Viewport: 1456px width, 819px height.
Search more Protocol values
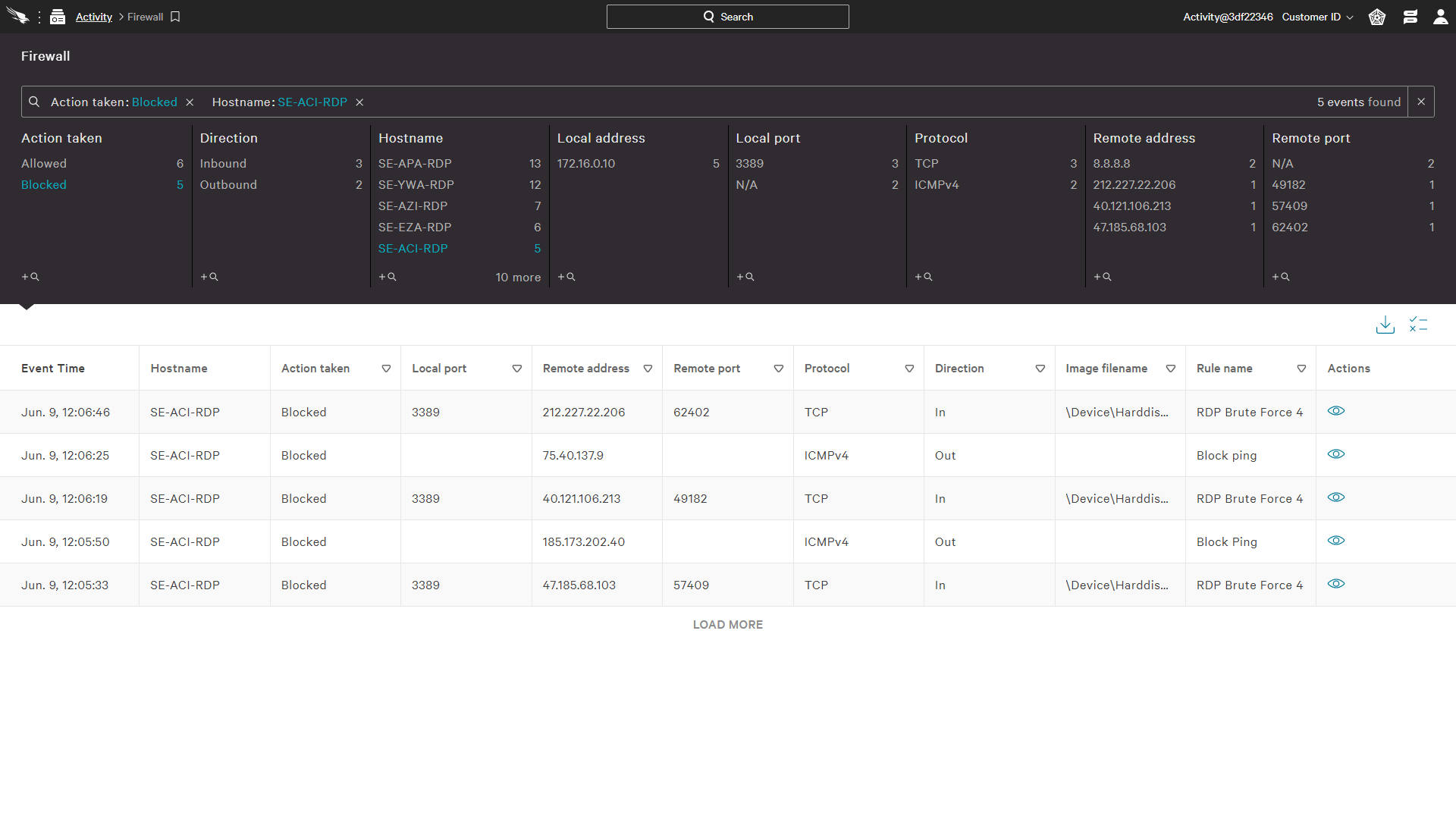point(924,277)
